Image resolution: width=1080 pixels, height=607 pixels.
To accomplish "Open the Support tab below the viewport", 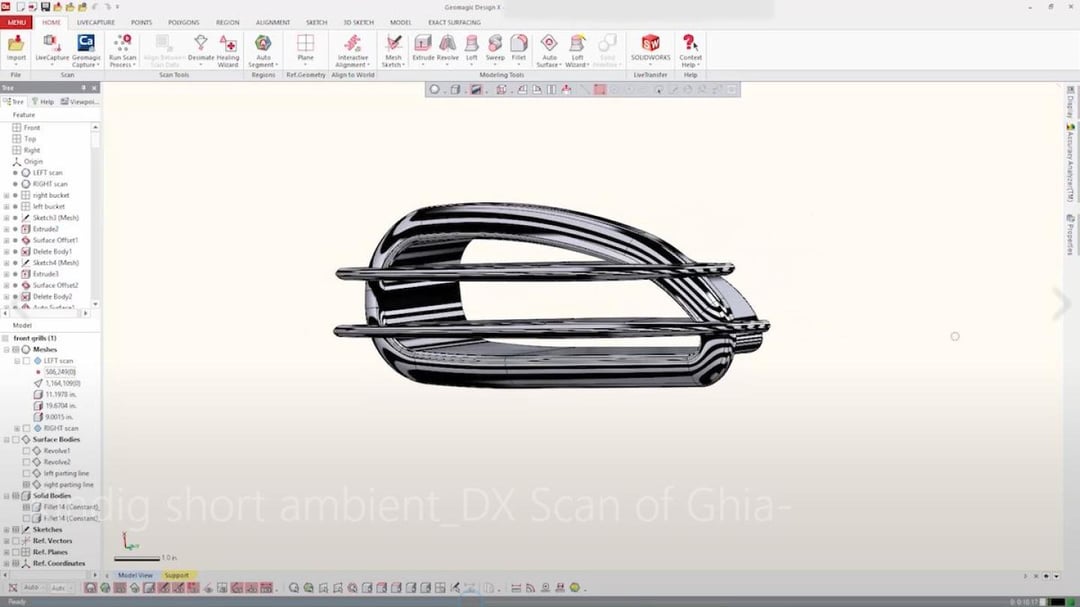I will coord(176,576).
